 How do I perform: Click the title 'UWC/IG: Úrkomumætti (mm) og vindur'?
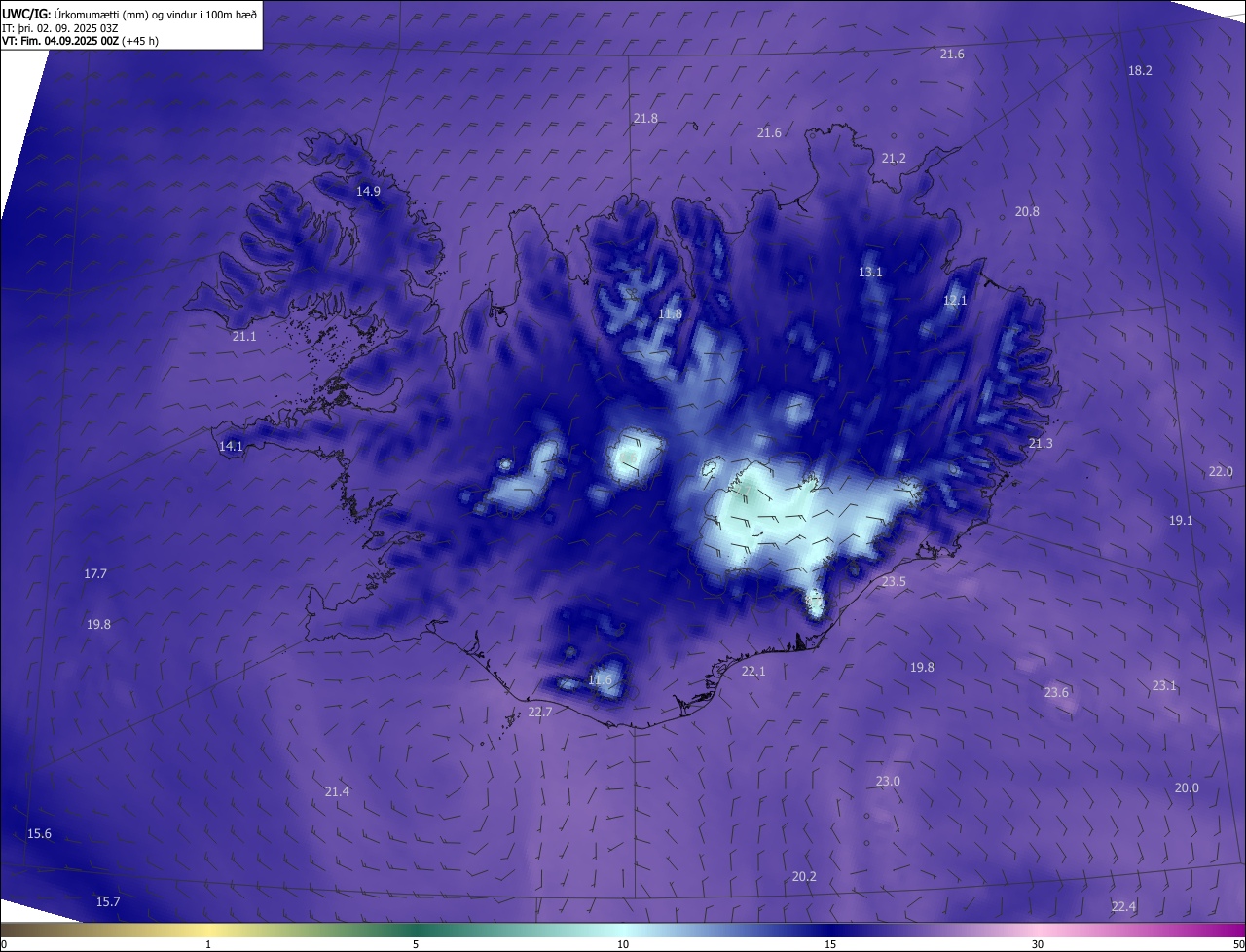click(129, 15)
